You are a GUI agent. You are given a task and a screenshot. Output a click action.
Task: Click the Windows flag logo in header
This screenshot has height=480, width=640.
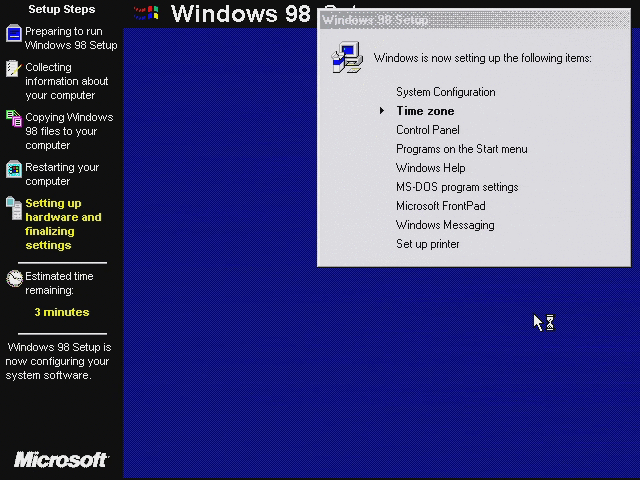pyautogui.click(x=146, y=13)
